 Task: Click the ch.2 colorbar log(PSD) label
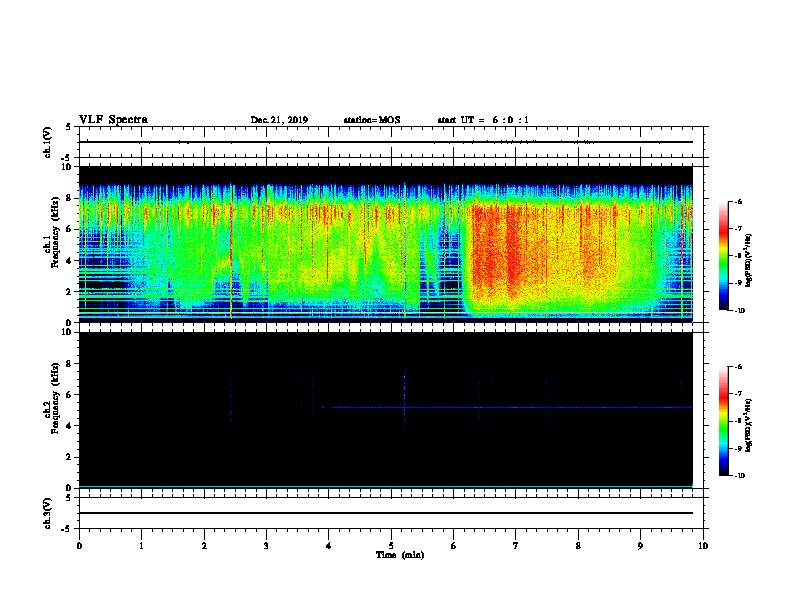[749, 425]
